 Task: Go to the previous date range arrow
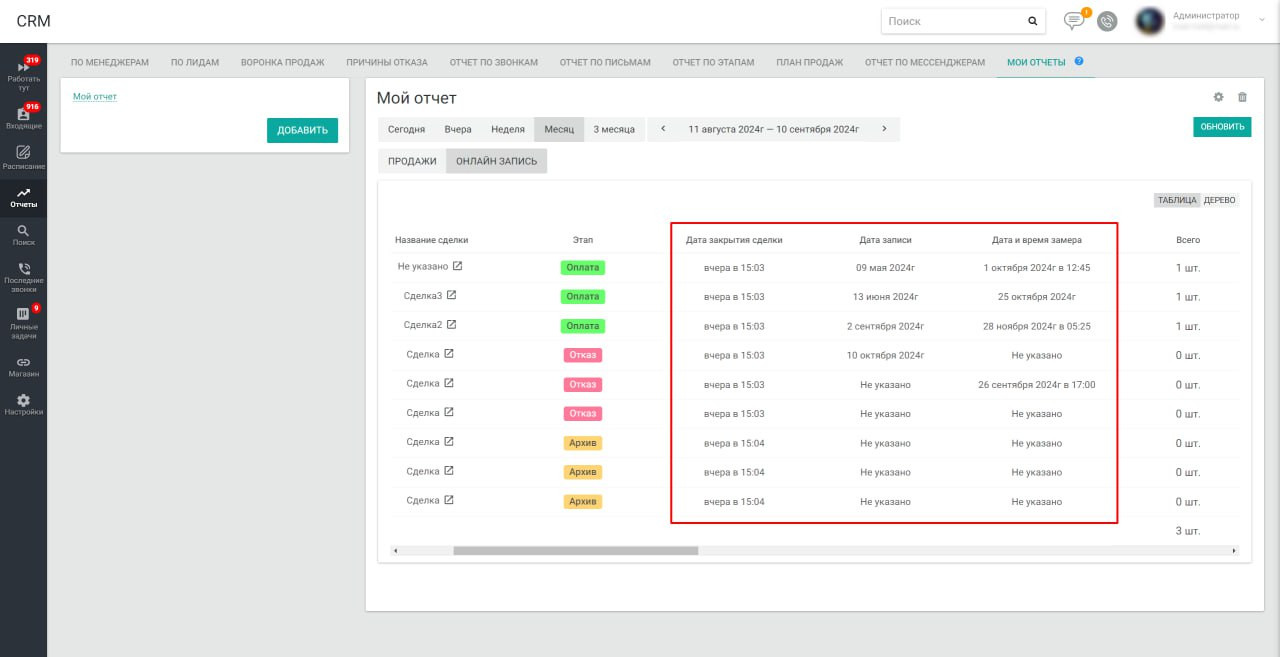coord(663,129)
